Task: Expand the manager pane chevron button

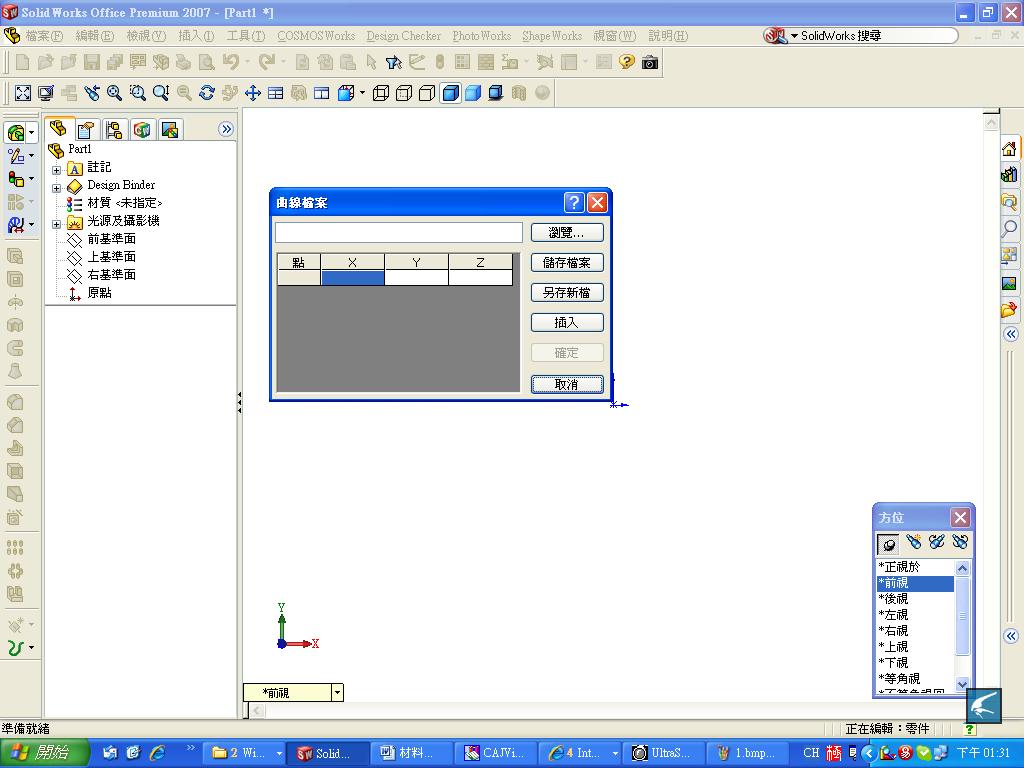Action: click(x=226, y=129)
